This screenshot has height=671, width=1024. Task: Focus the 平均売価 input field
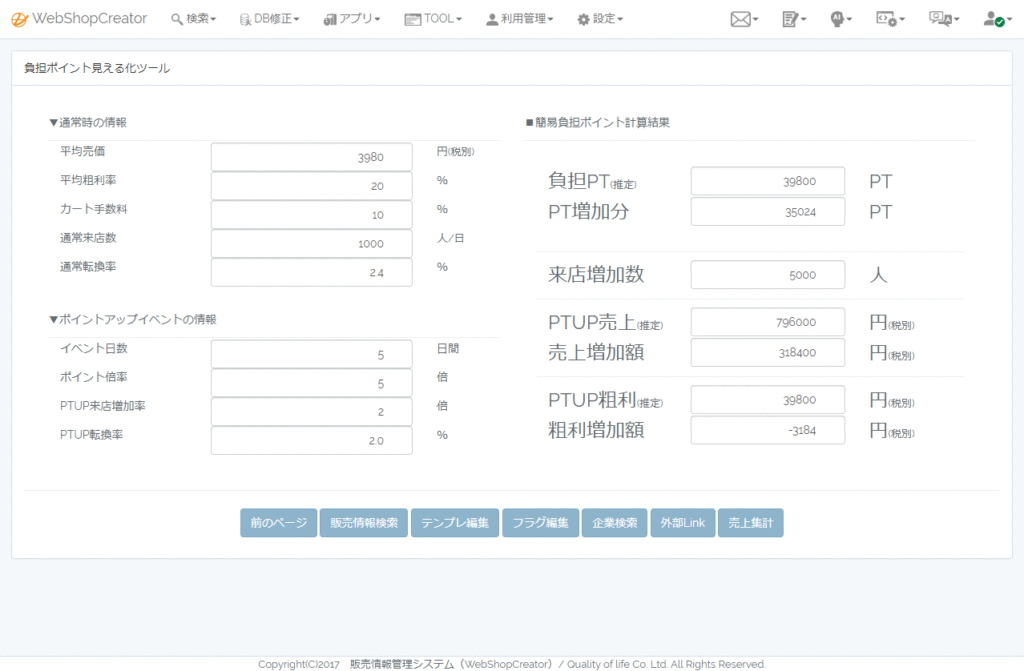pos(312,157)
